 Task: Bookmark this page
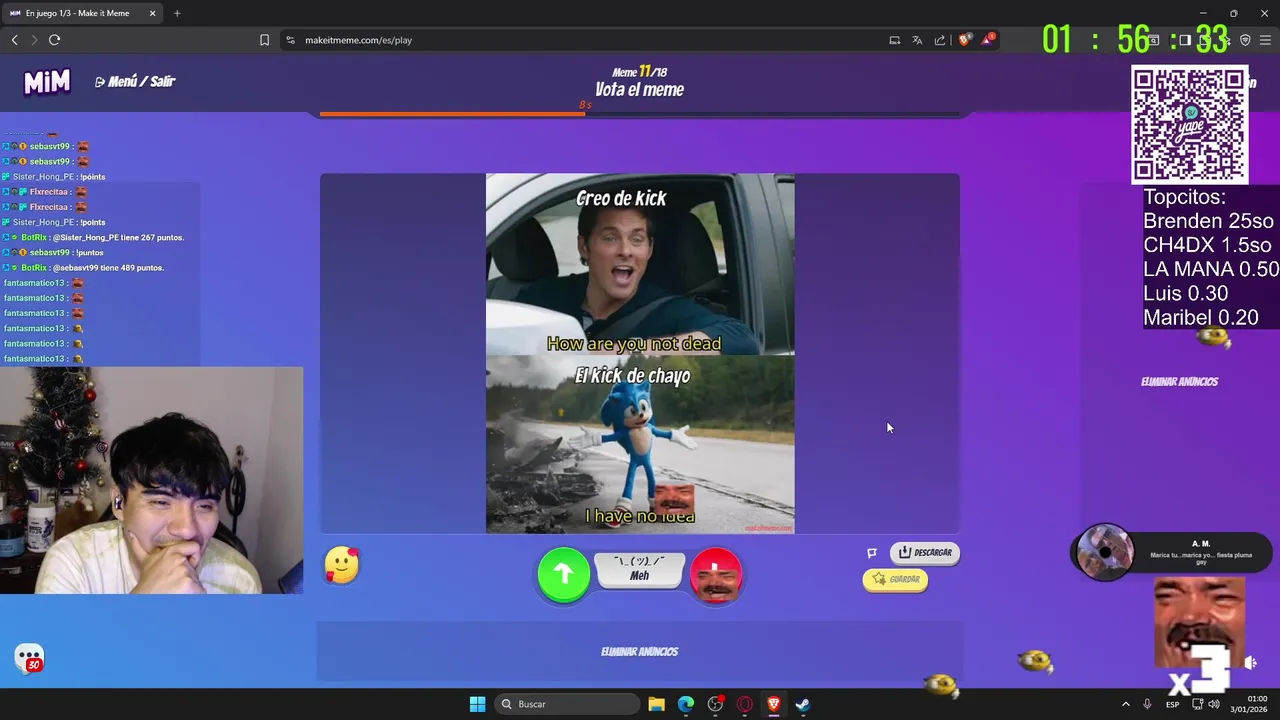(264, 40)
